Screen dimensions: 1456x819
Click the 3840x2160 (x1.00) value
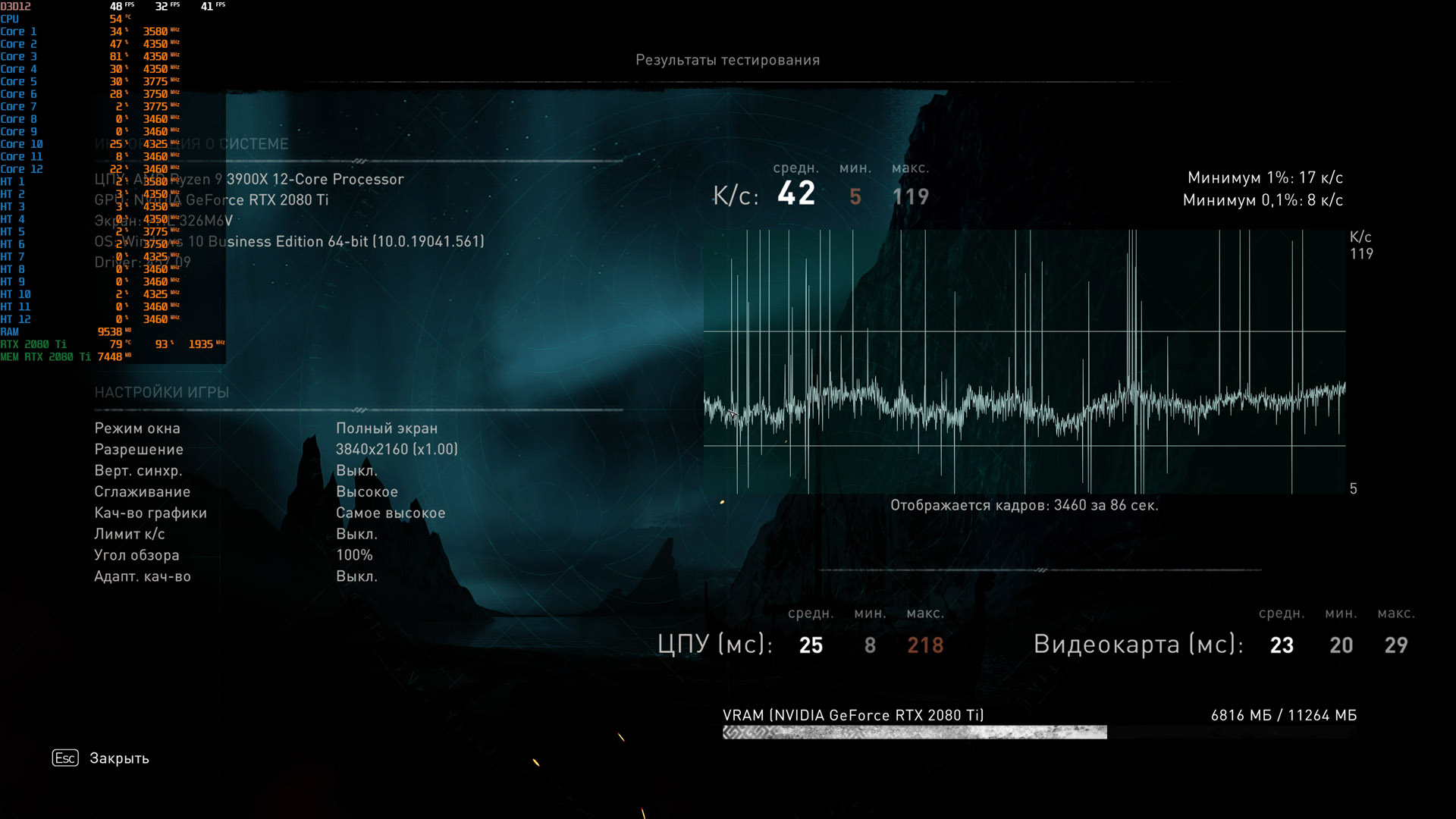click(x=397, y=449)
